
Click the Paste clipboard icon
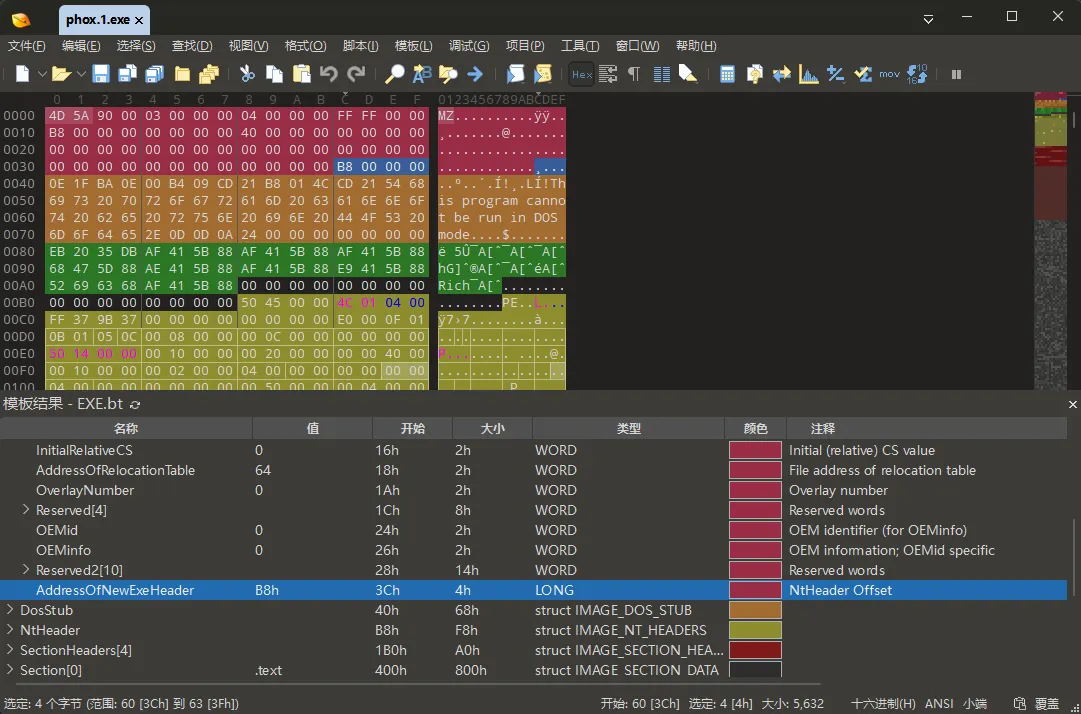pos(301,74)
